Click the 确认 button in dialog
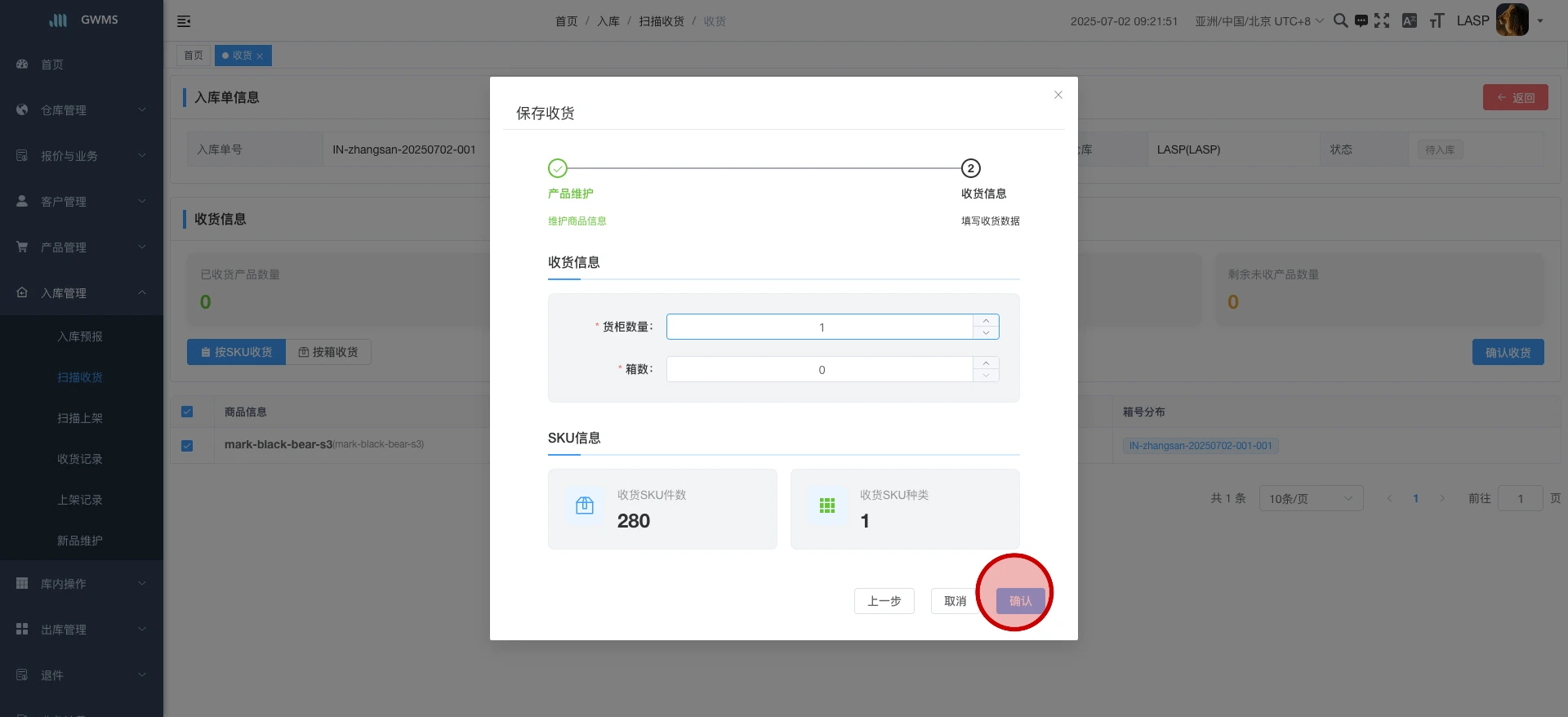The width and height of the screenshot is (1568, 717). (x=1020, y=601)
